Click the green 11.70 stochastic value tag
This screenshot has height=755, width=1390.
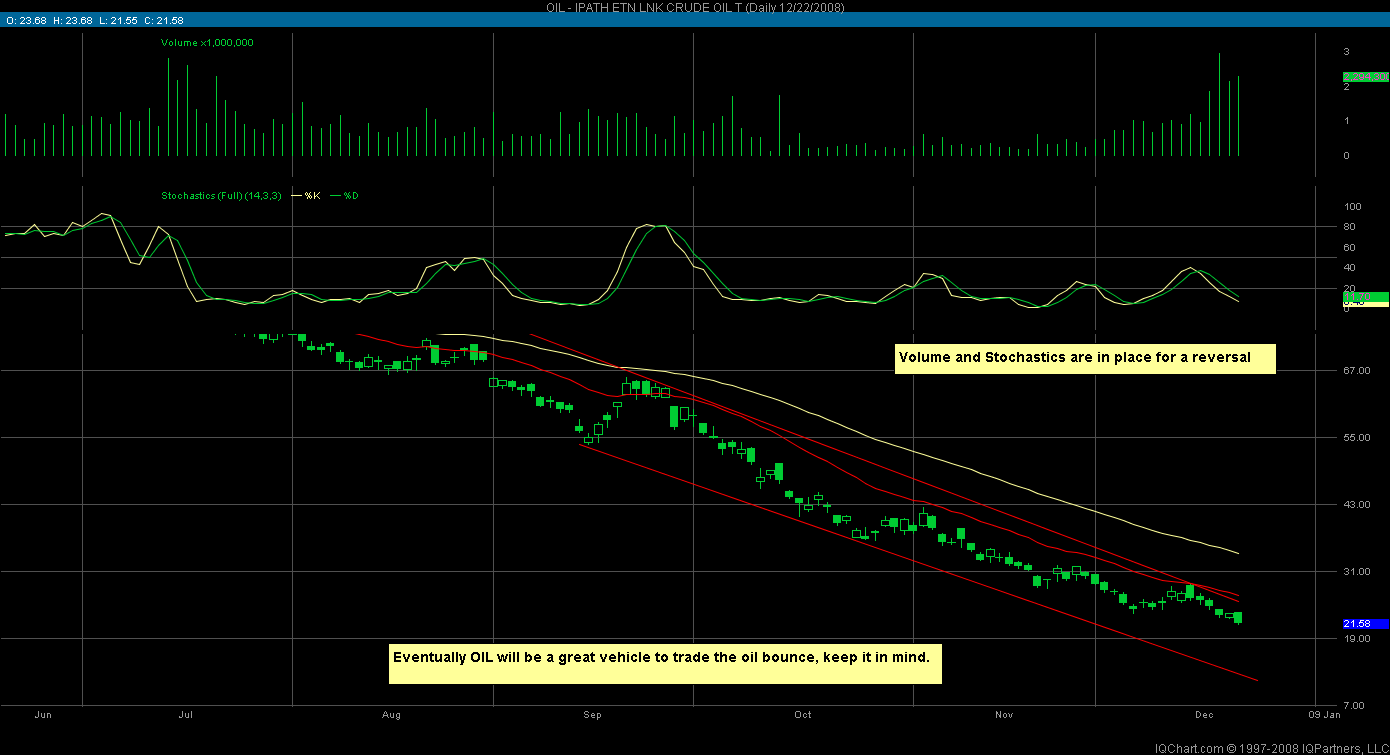(1364, 297)
